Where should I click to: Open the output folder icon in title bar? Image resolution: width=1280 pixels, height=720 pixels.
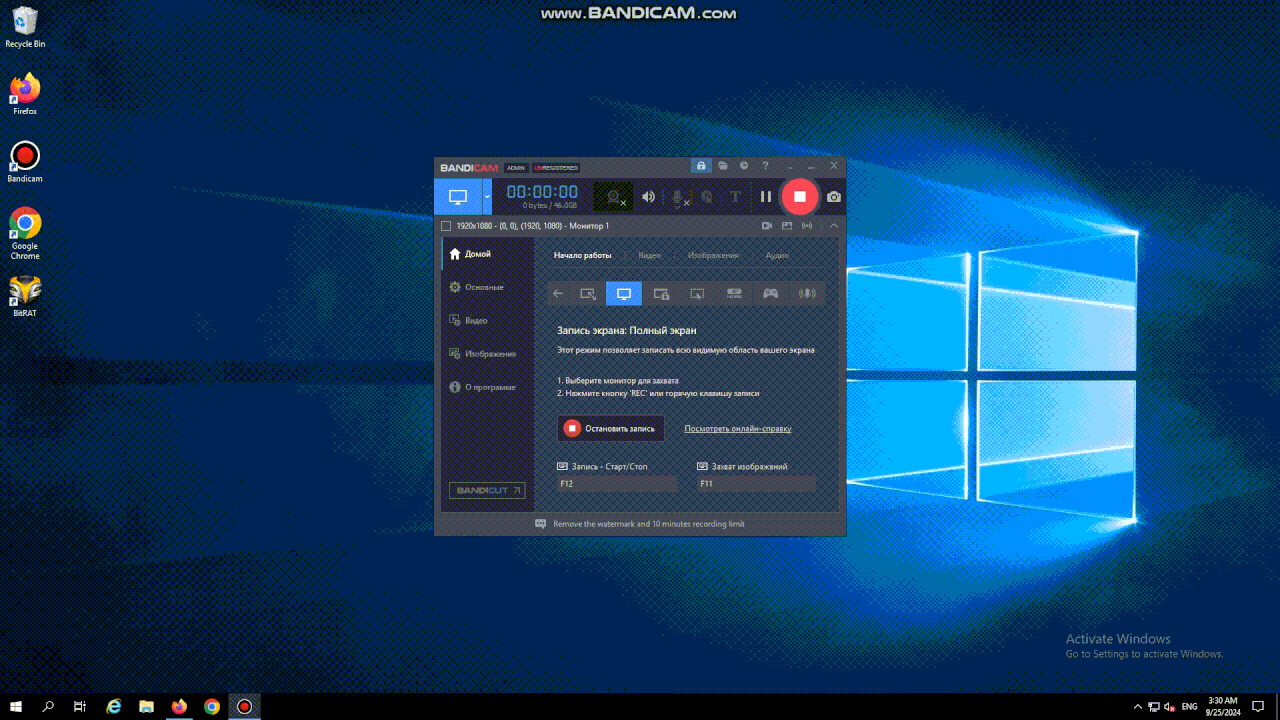coord(723,166)
